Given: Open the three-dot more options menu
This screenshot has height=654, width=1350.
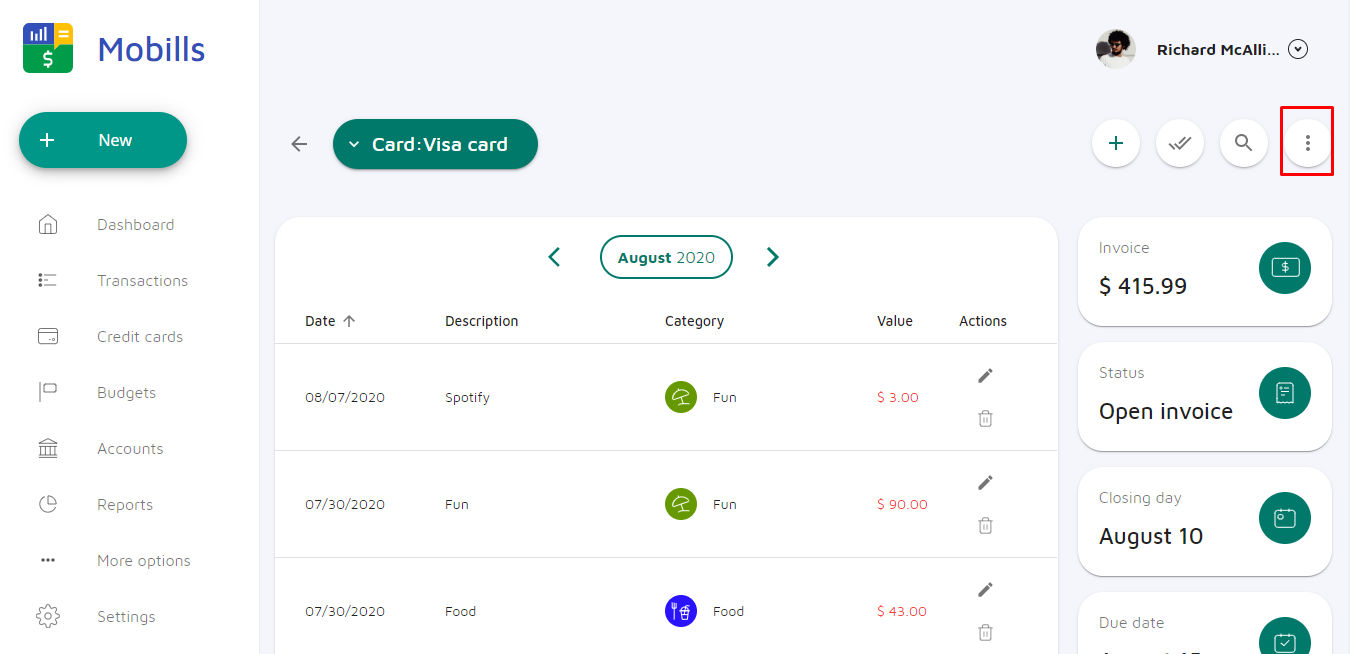Looking at the screenshot, I should pos(1307,143).
